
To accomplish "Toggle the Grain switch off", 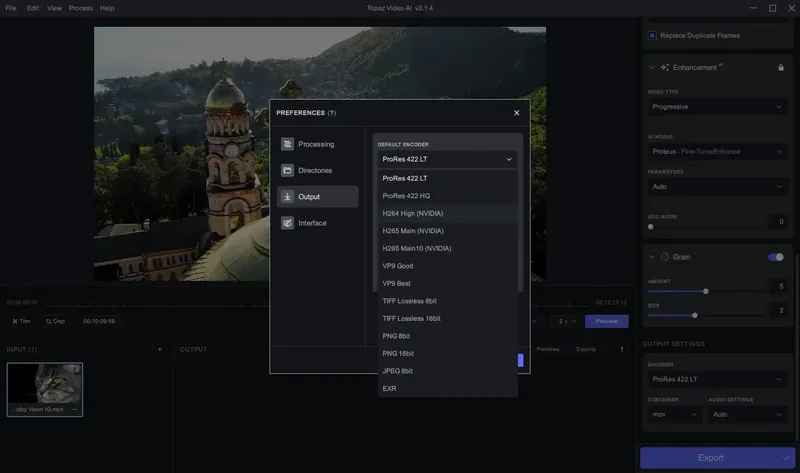I will (x=776, y=257).
